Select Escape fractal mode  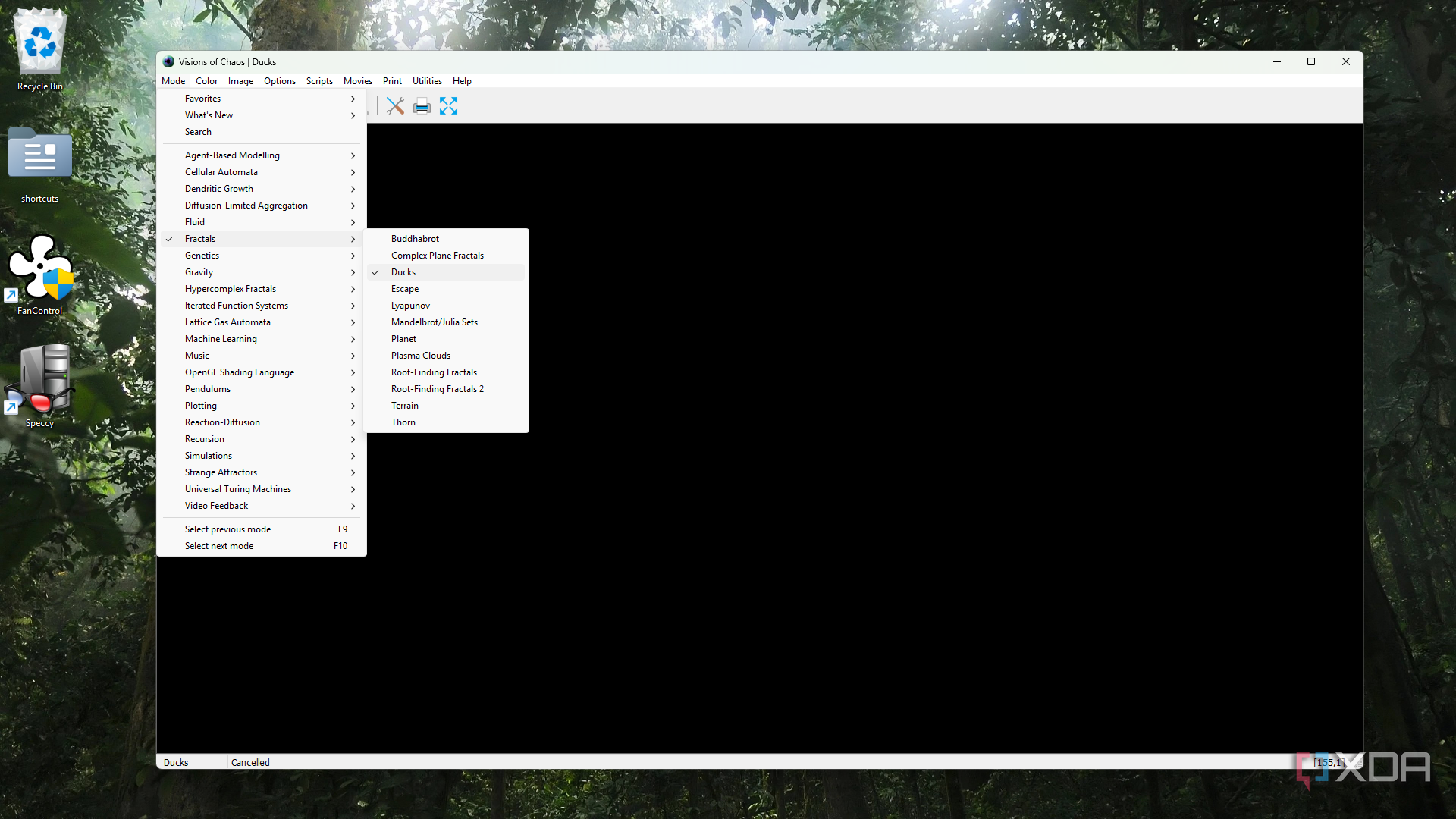(446, 289)
